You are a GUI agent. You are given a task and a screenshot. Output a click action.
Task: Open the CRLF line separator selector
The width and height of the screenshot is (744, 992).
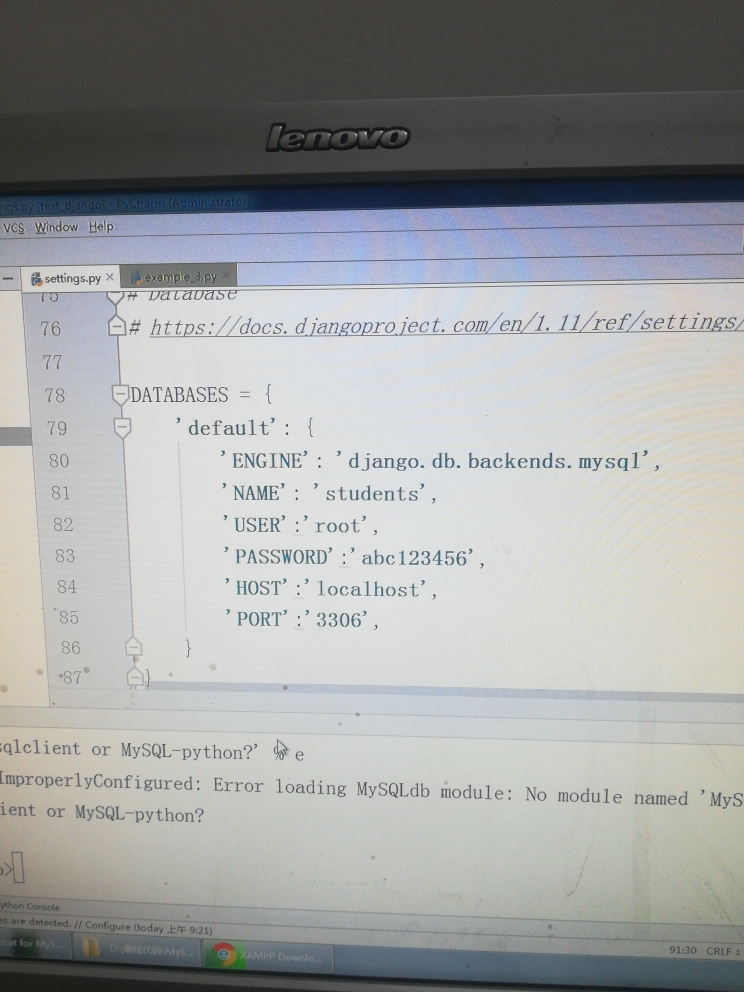tap(721, 951)
